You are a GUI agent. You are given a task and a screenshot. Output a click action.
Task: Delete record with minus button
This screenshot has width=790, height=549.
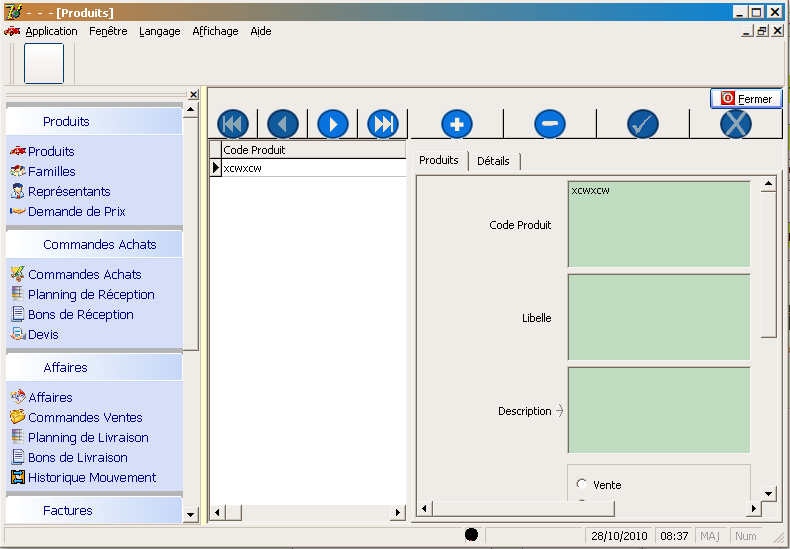[x=550, y=124]
